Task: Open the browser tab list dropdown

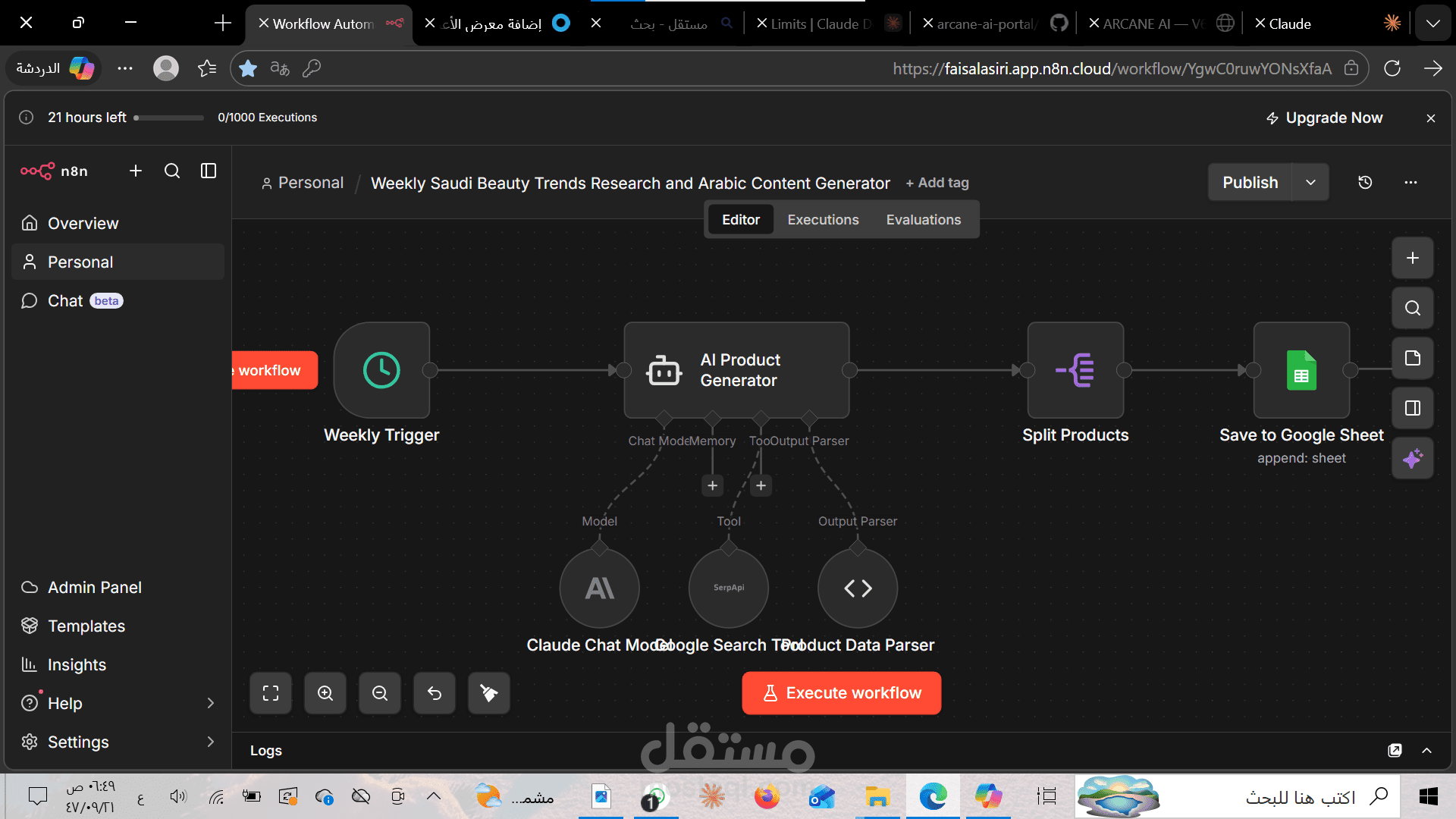Action: (x=1432, y=24)
